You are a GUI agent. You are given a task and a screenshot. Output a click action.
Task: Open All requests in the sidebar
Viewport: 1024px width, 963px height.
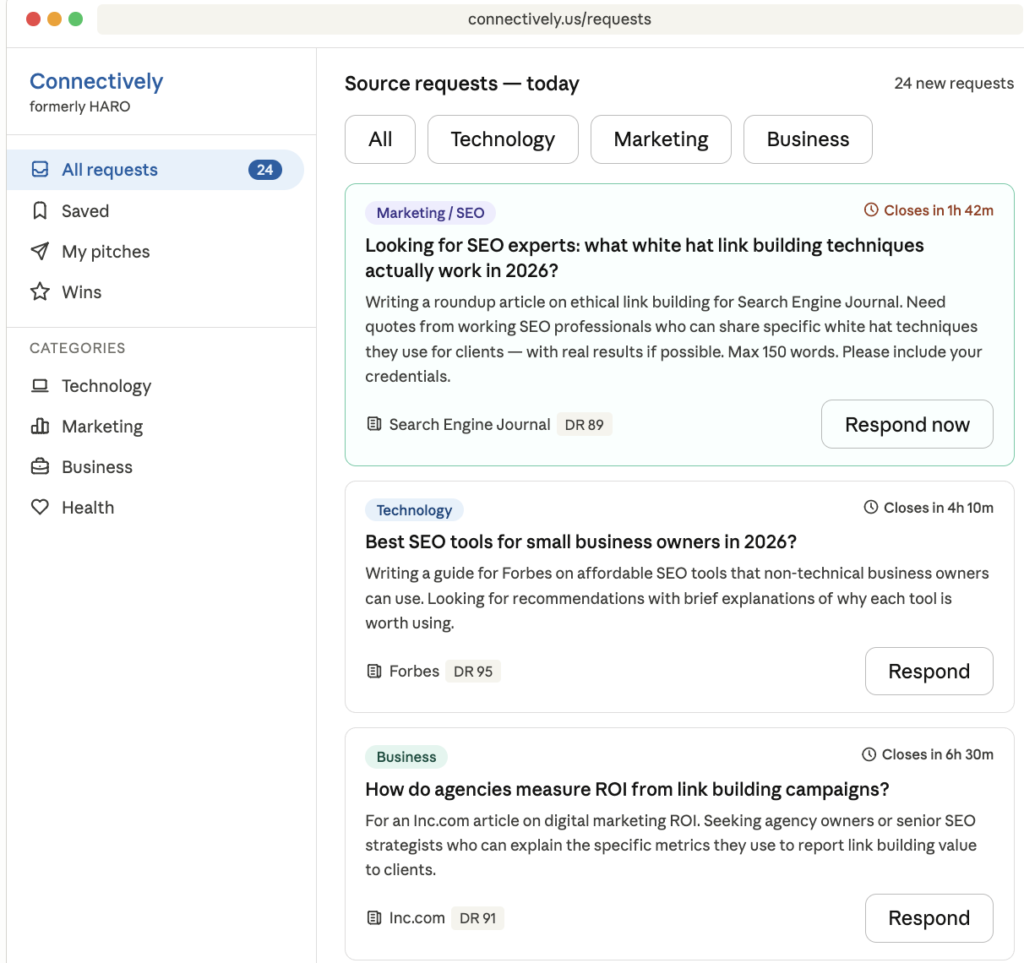tap(155, 170)
